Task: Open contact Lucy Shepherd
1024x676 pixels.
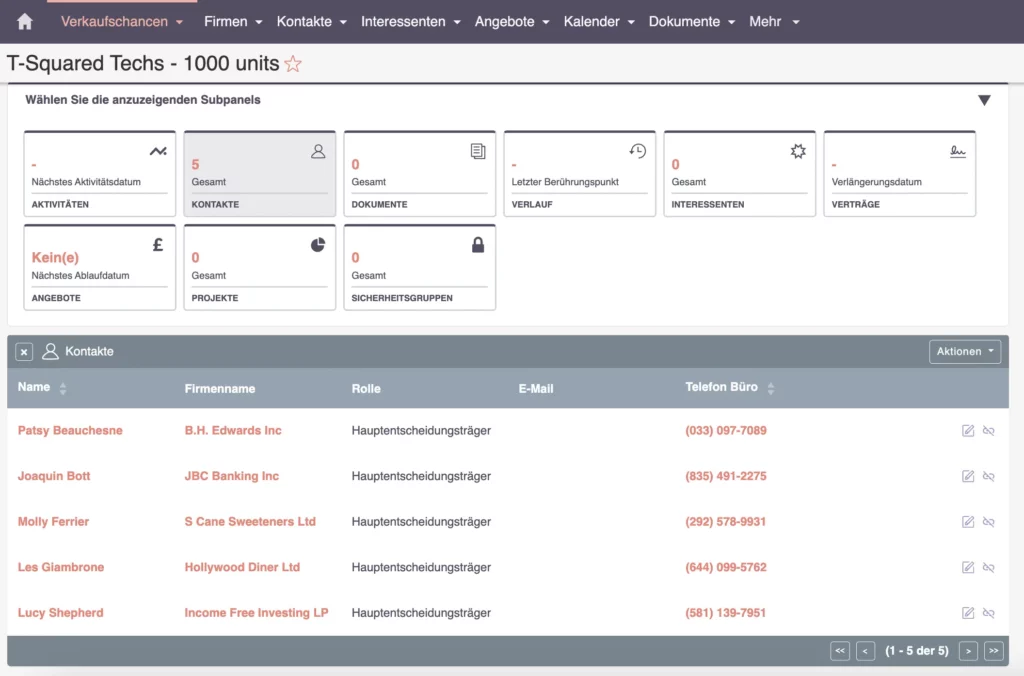Action: pos(61,613)
